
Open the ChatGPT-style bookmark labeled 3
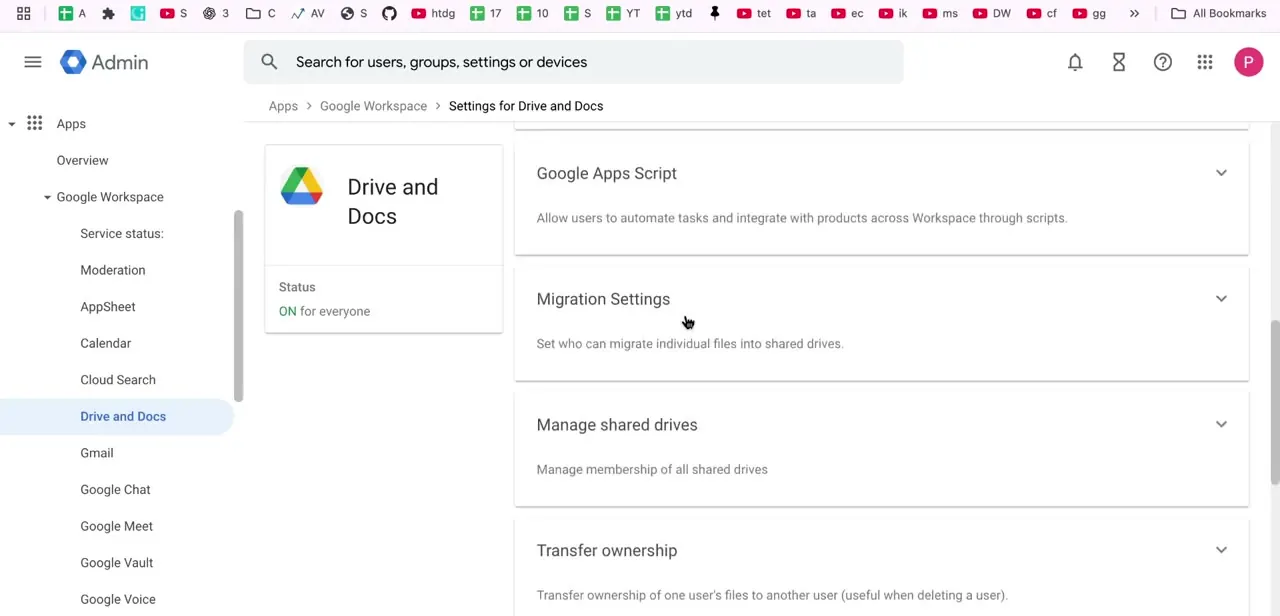(215, 13)
